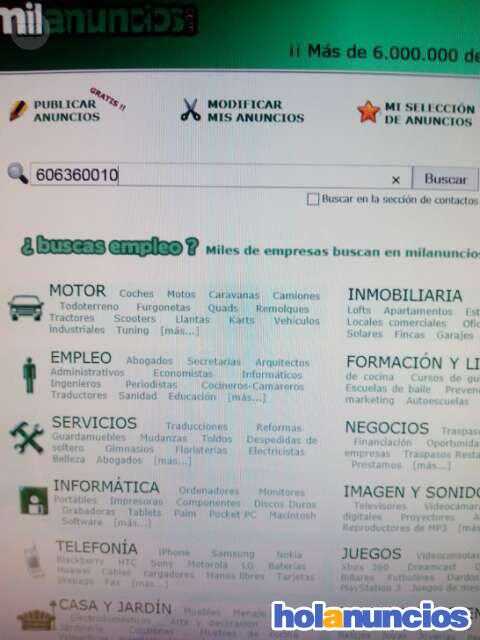Open the Camiones link
The height and width of the screenshot is (640, 480).
tap(296, 296)
